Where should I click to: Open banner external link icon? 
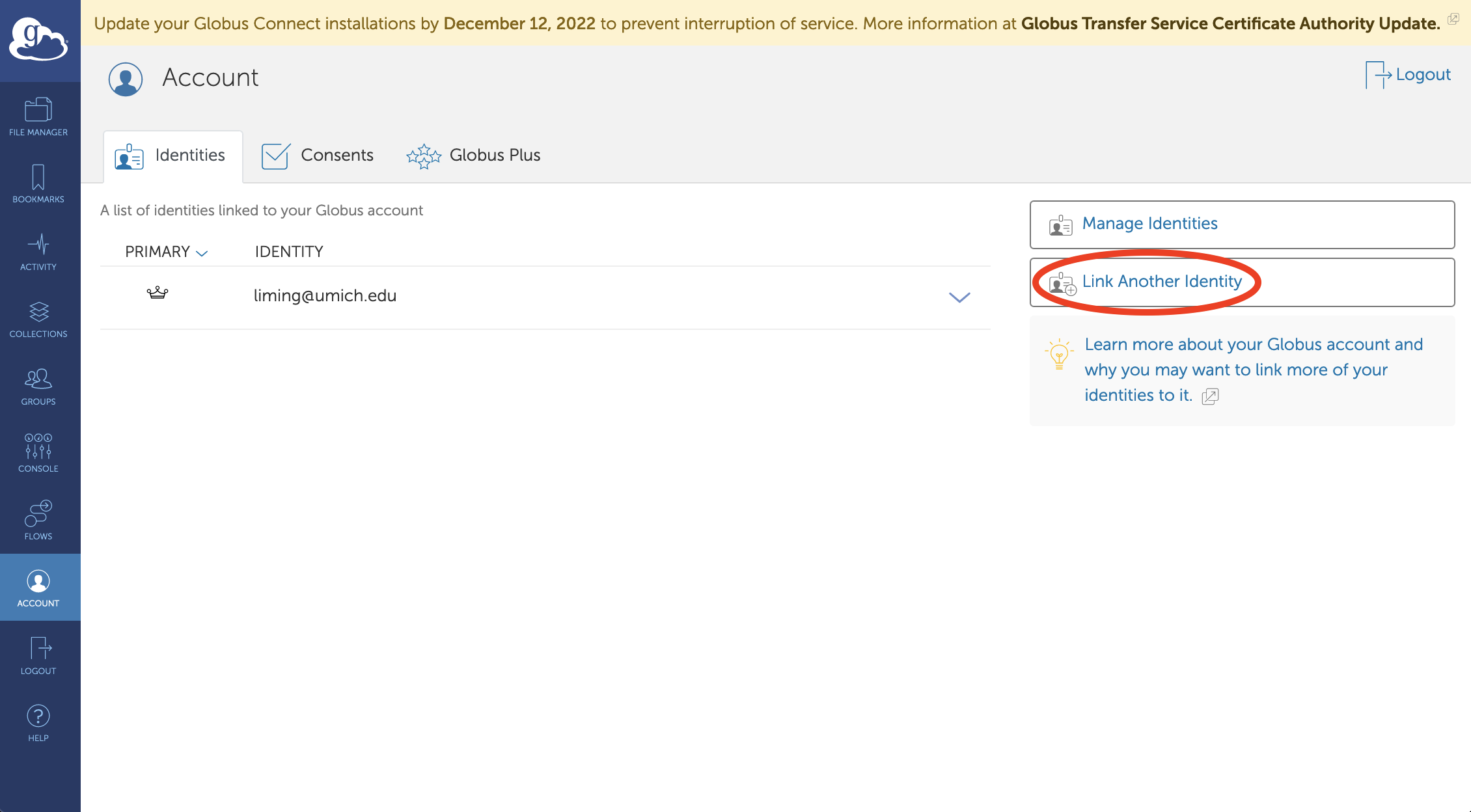click(x=1453, y=19)
